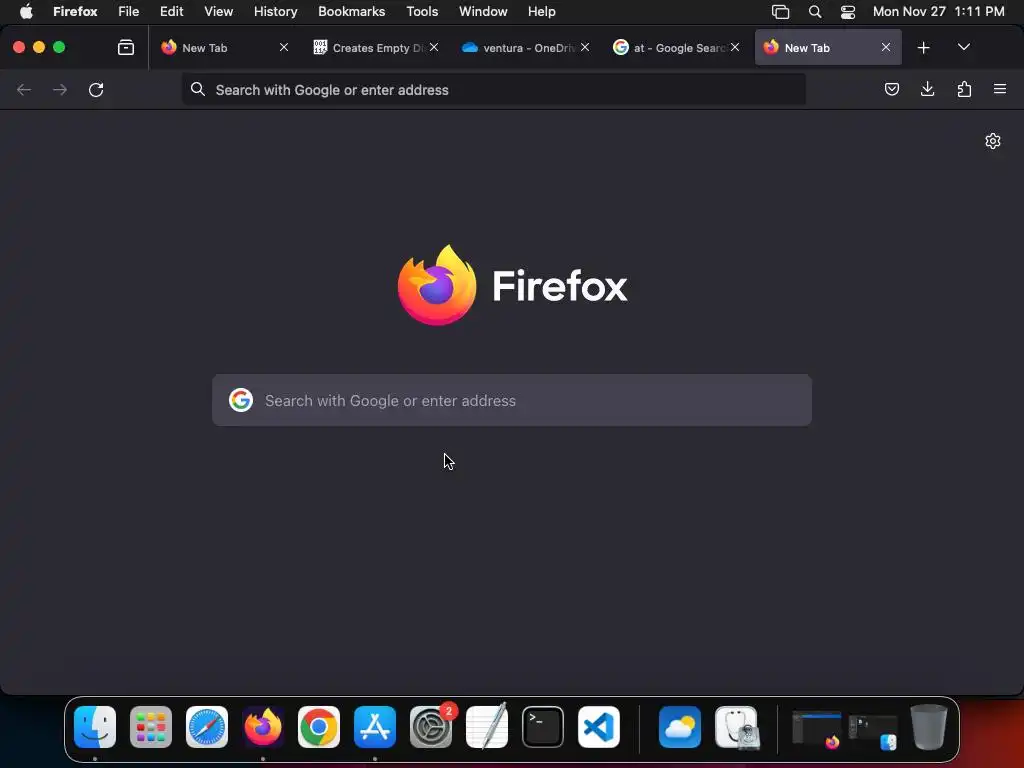Open Firefox View recent browsing button
1024x768 pixels.
[125, 48]
